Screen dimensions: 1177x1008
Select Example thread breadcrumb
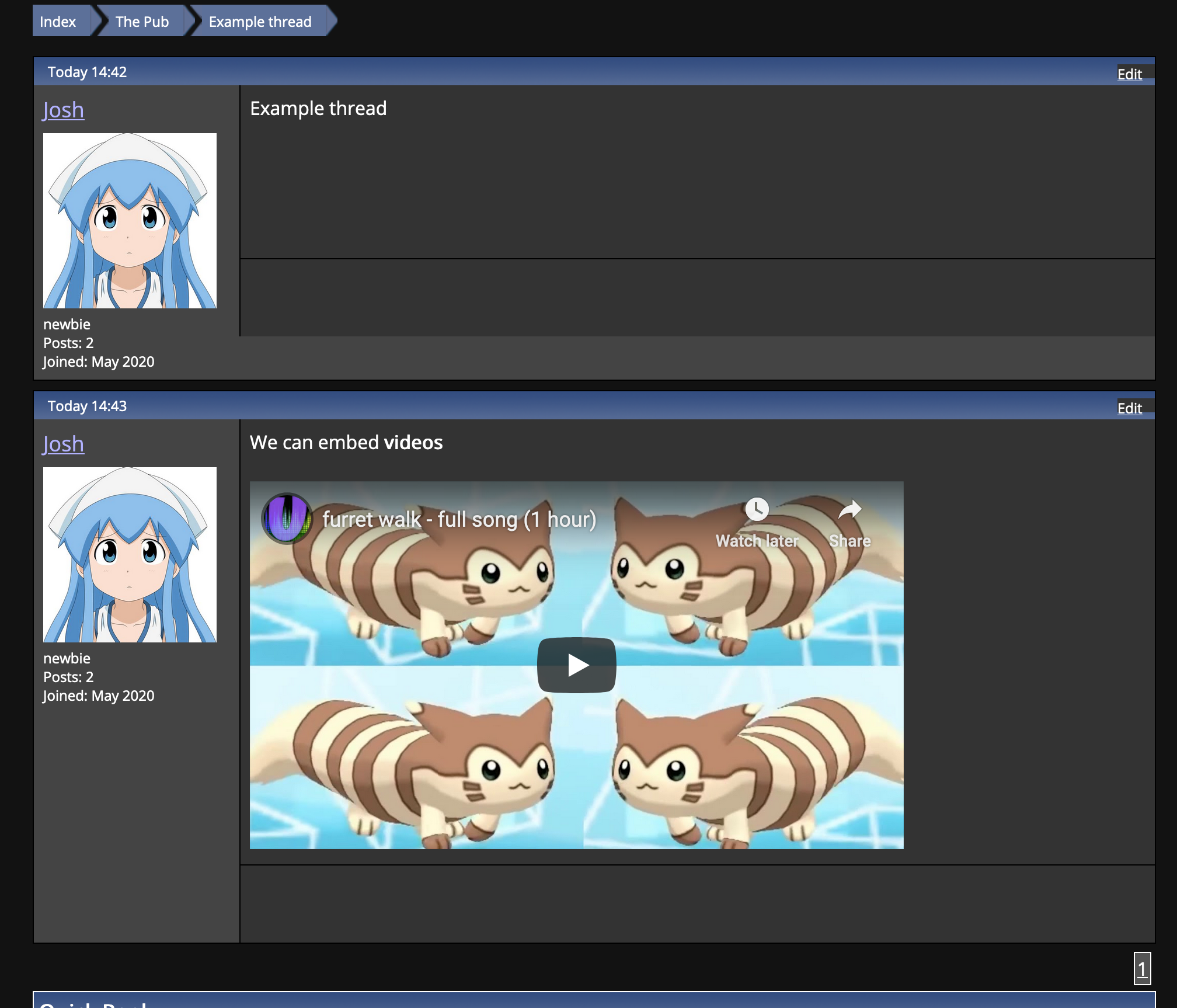(260, 22)
